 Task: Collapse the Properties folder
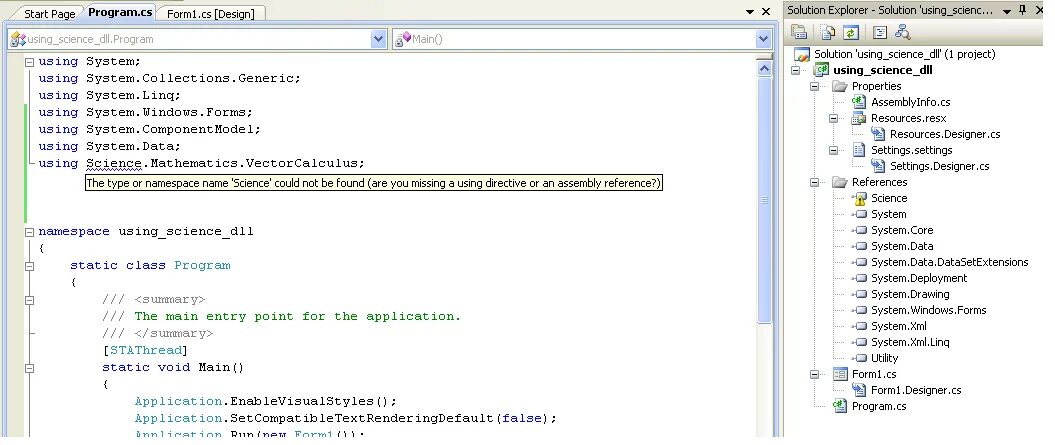[x=815, y=86]
